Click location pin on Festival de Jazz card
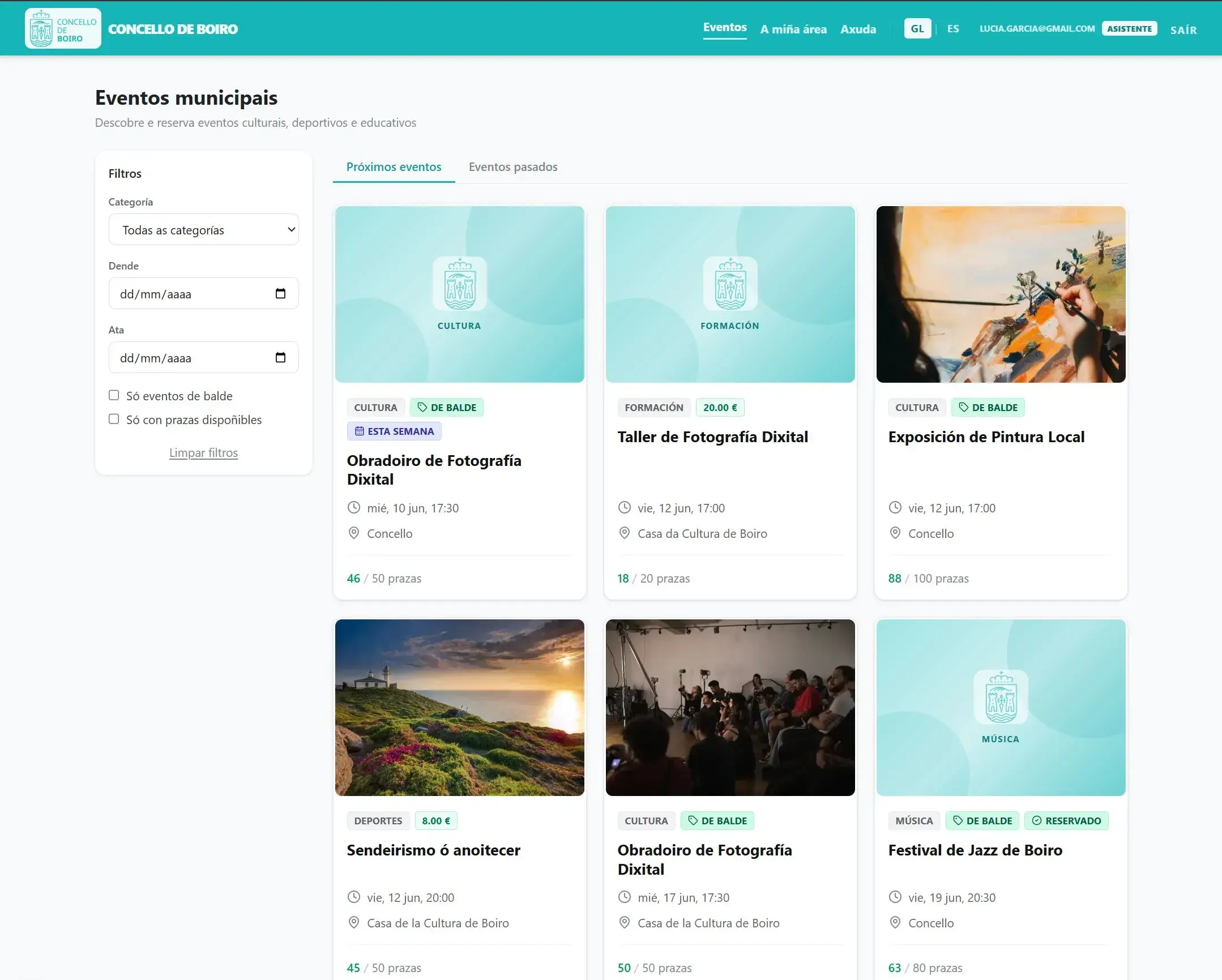 [x=895, y=923]
